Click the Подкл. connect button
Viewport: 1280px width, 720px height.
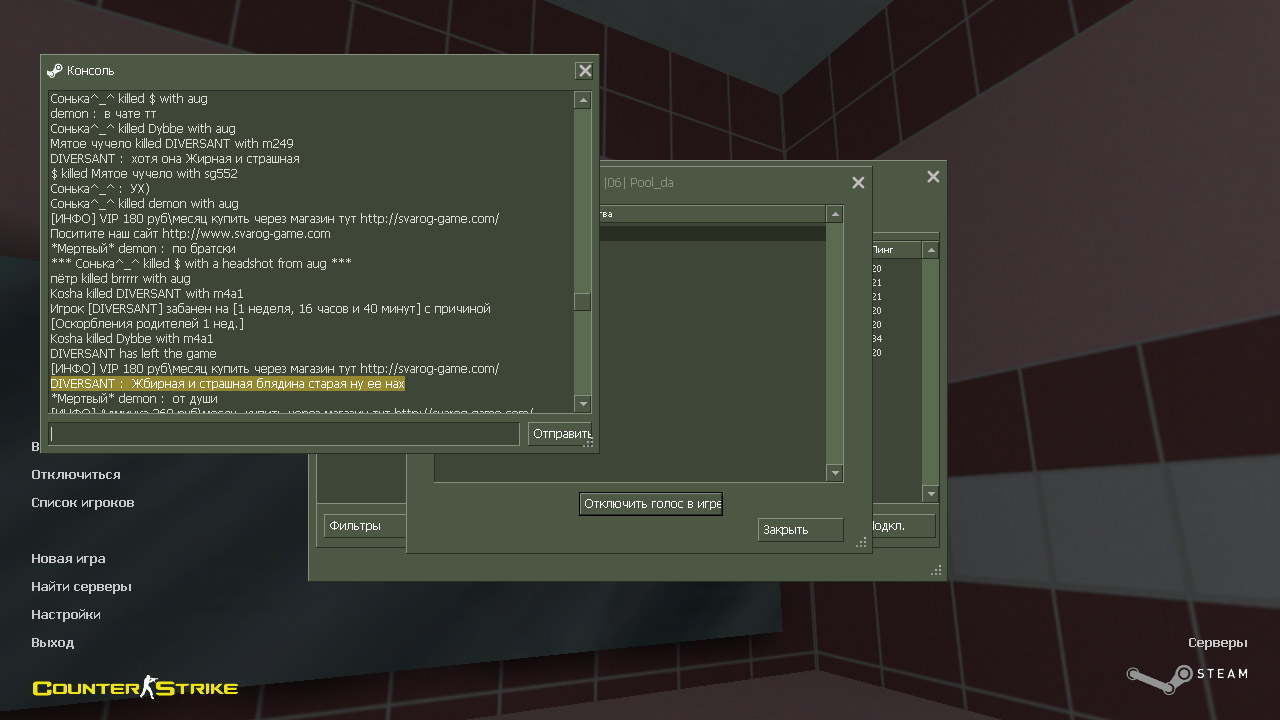pos(904,526)
